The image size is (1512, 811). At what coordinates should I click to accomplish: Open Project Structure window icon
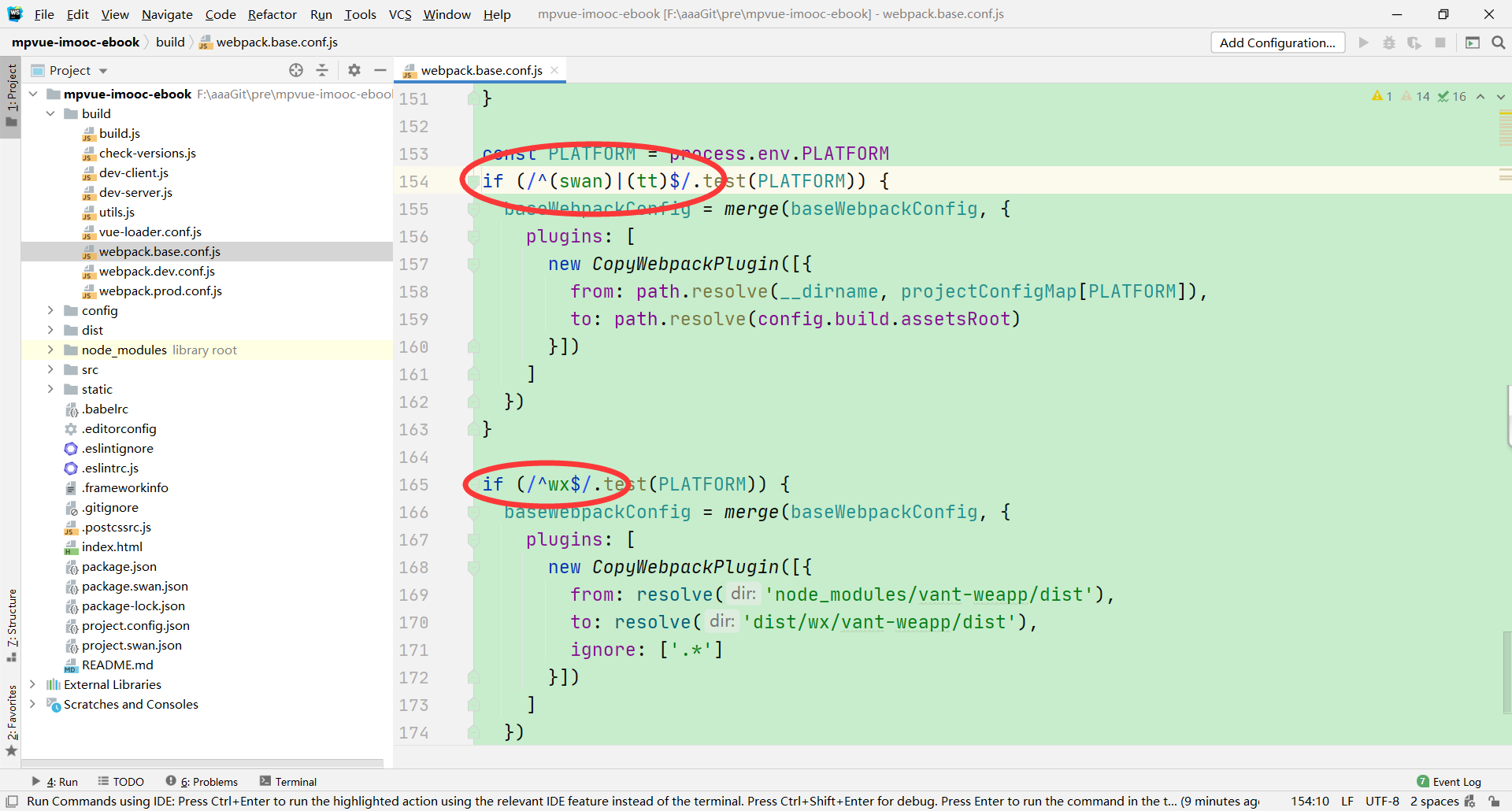click(1473, 43)
